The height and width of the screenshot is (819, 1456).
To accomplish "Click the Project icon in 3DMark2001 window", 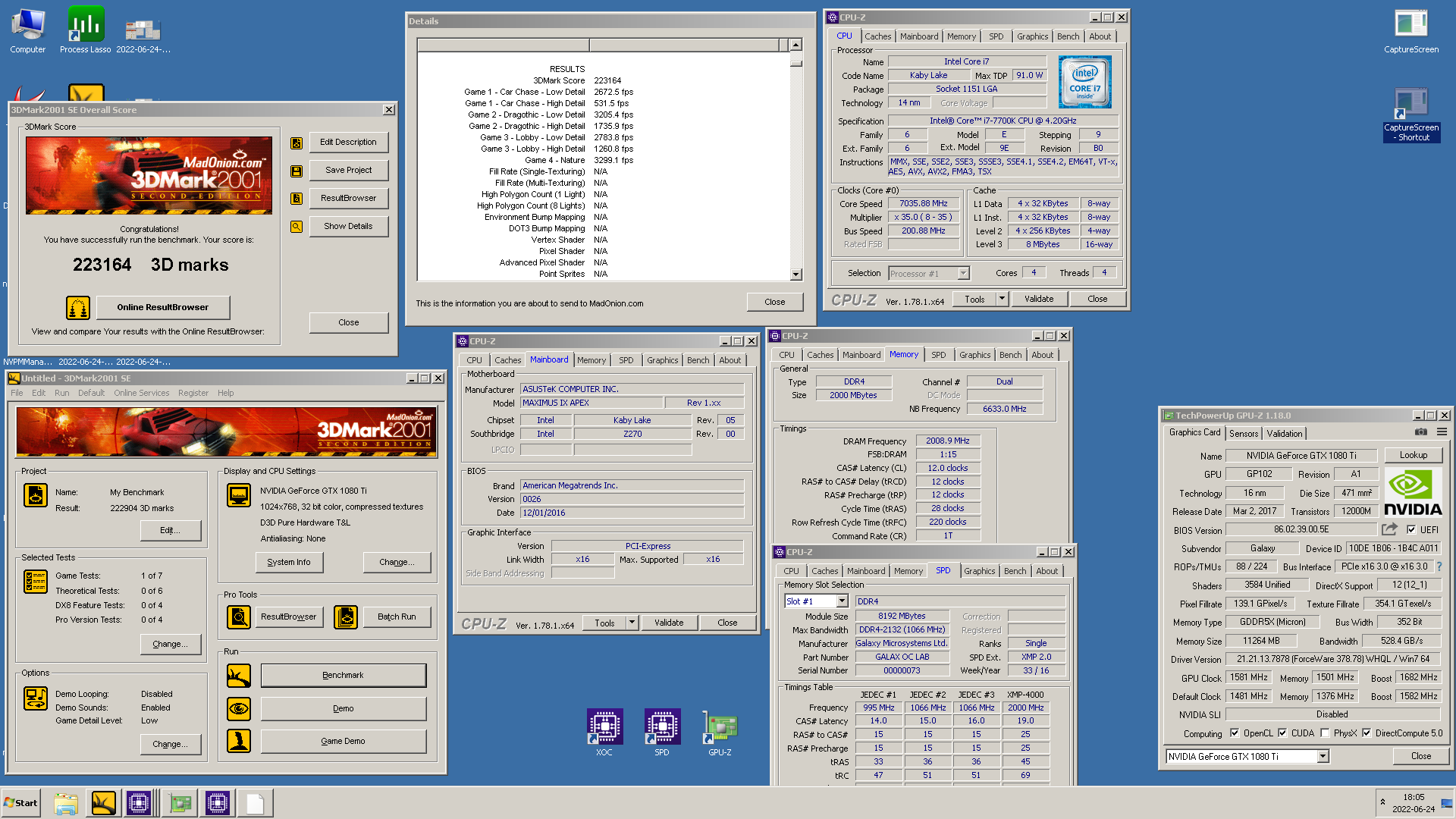I will [36, 495].
